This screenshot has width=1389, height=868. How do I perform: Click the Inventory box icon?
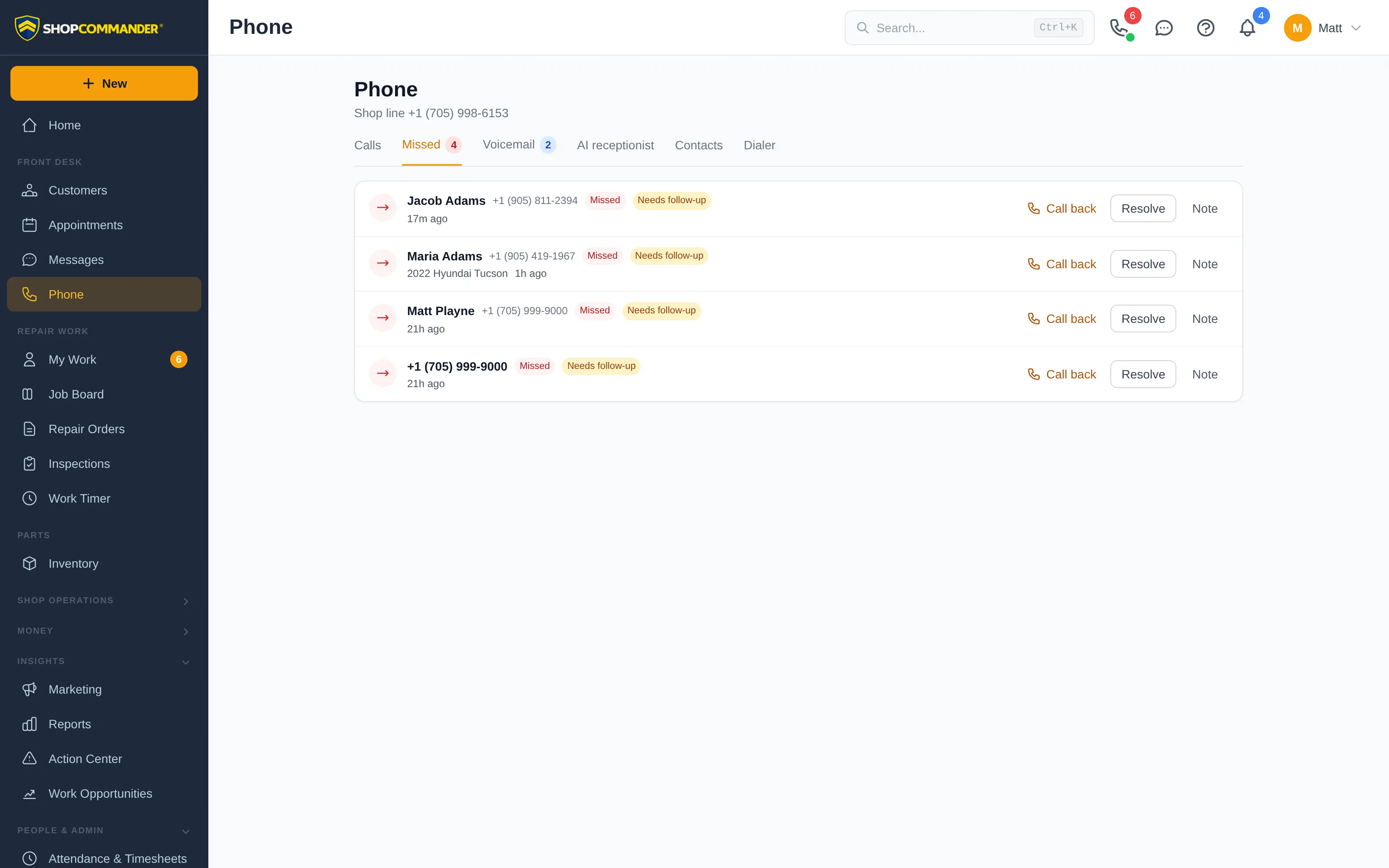point(29,564)
